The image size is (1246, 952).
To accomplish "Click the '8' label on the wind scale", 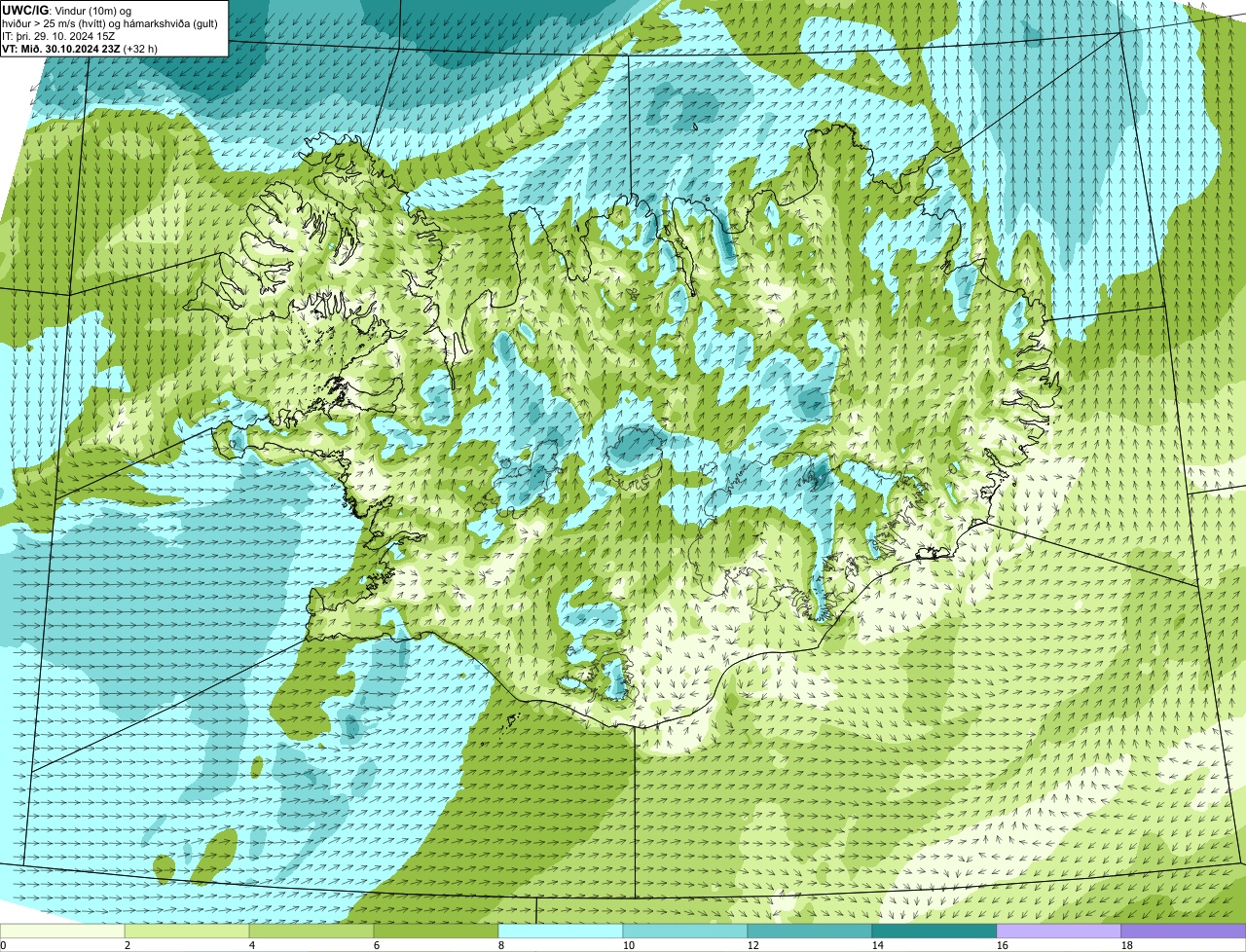I will click(x=501, y=945).
